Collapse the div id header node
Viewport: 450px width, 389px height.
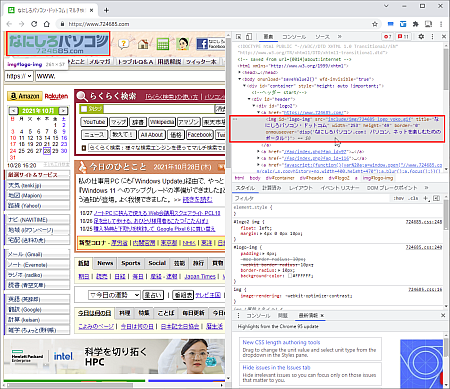249,99
